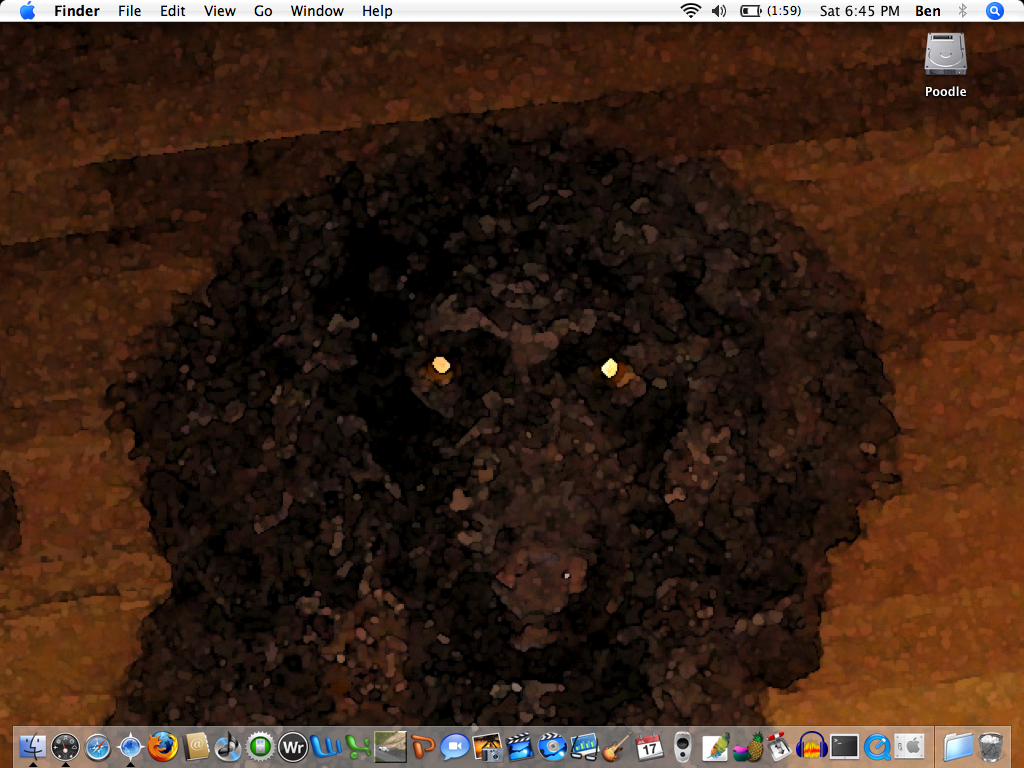Launch GarageBand guitar icon
1024x768 pixels.
617,746
